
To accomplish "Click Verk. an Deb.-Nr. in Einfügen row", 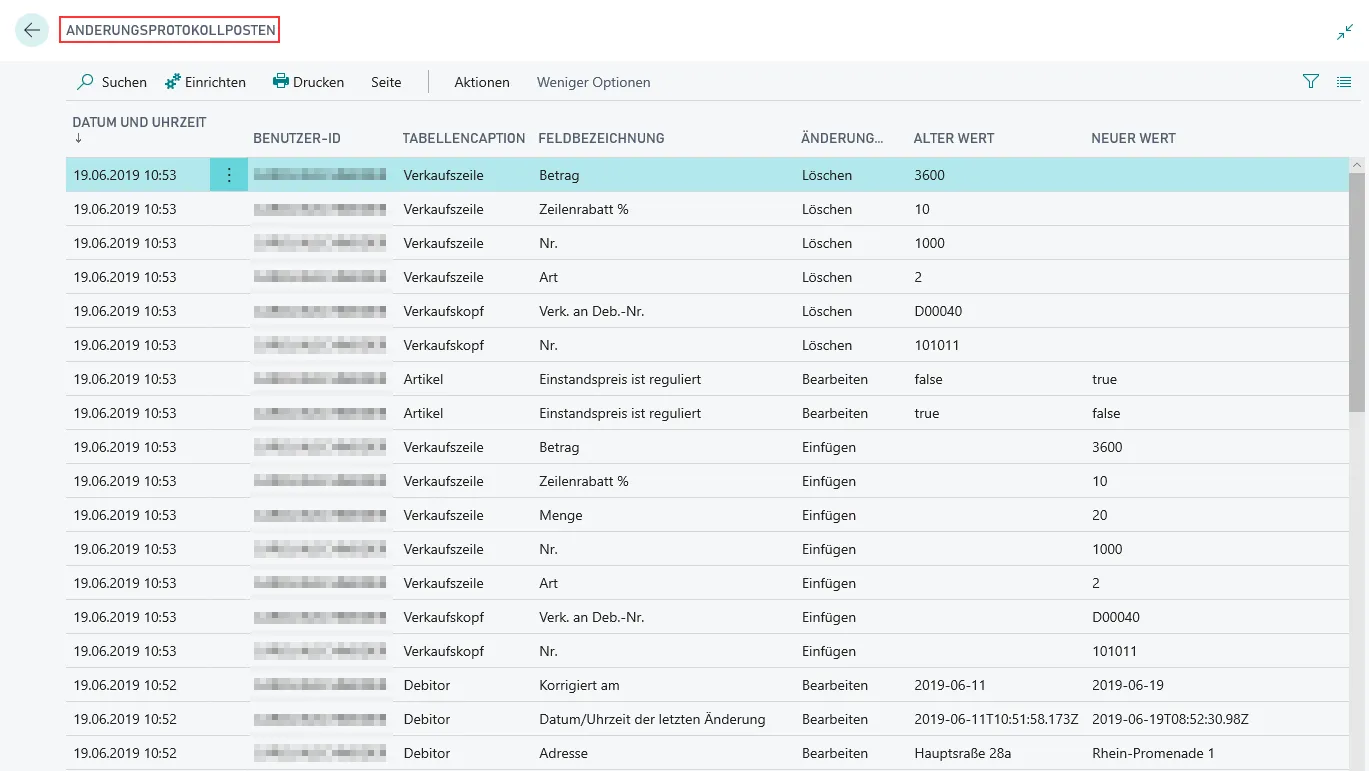I will (591, 617).
